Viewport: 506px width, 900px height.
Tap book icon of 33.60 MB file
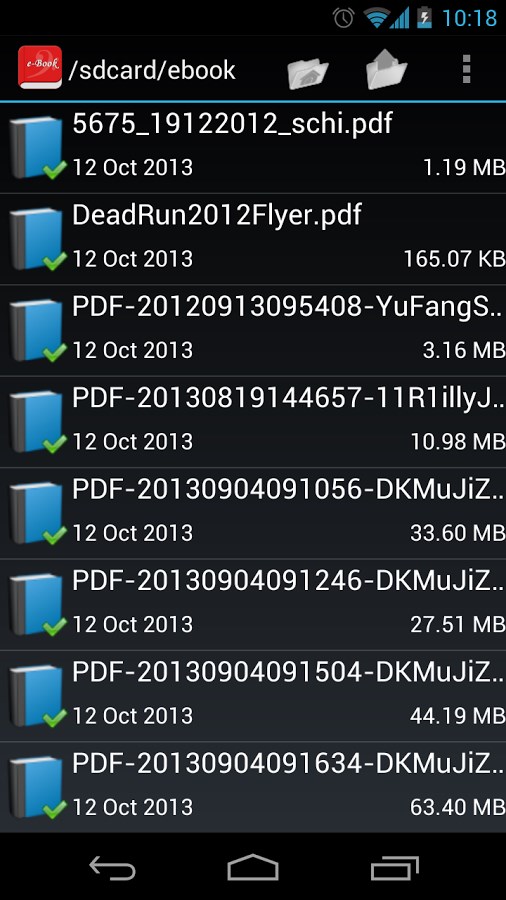click(37, 513)
